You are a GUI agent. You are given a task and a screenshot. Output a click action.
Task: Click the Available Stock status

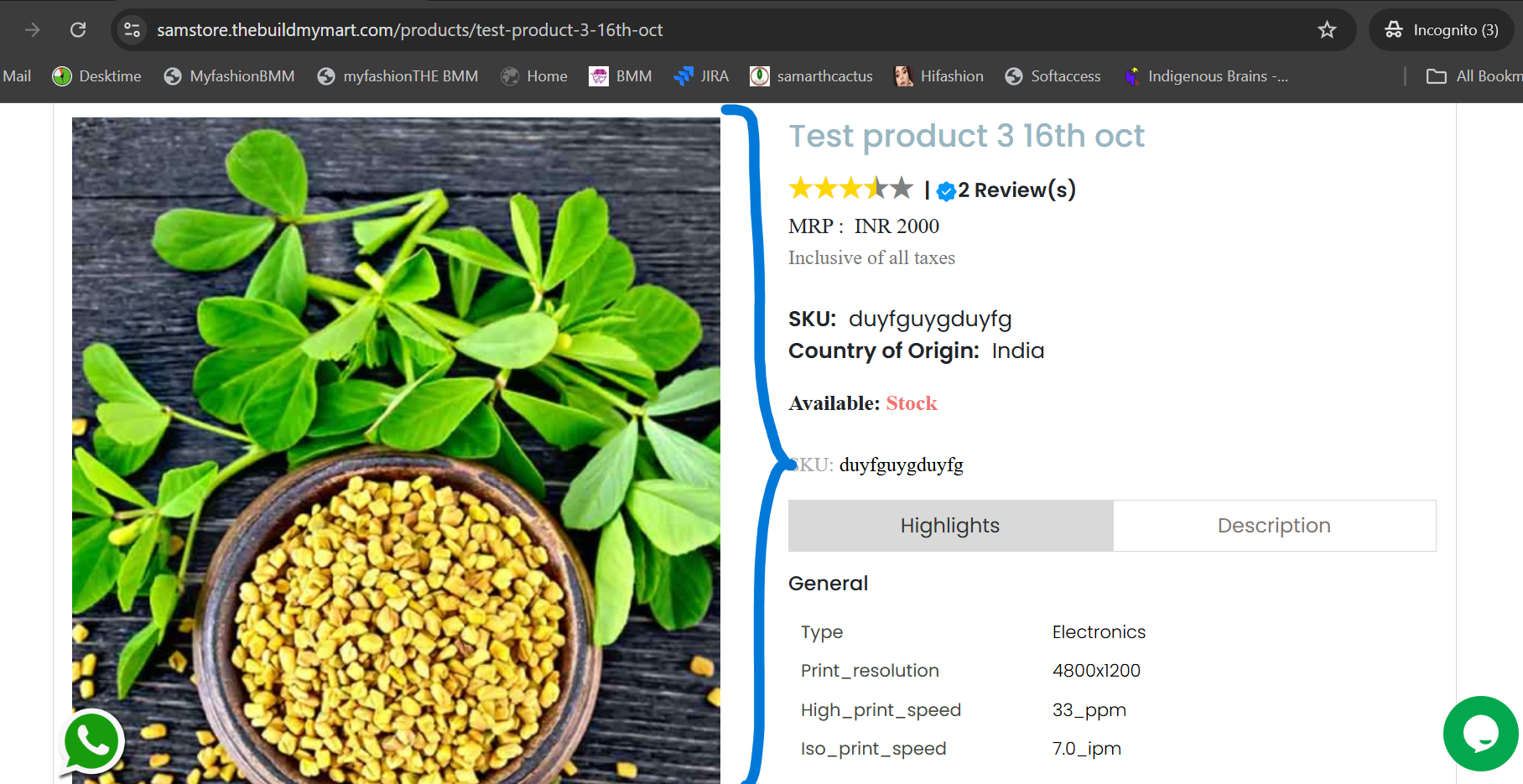tap(862, 403)
